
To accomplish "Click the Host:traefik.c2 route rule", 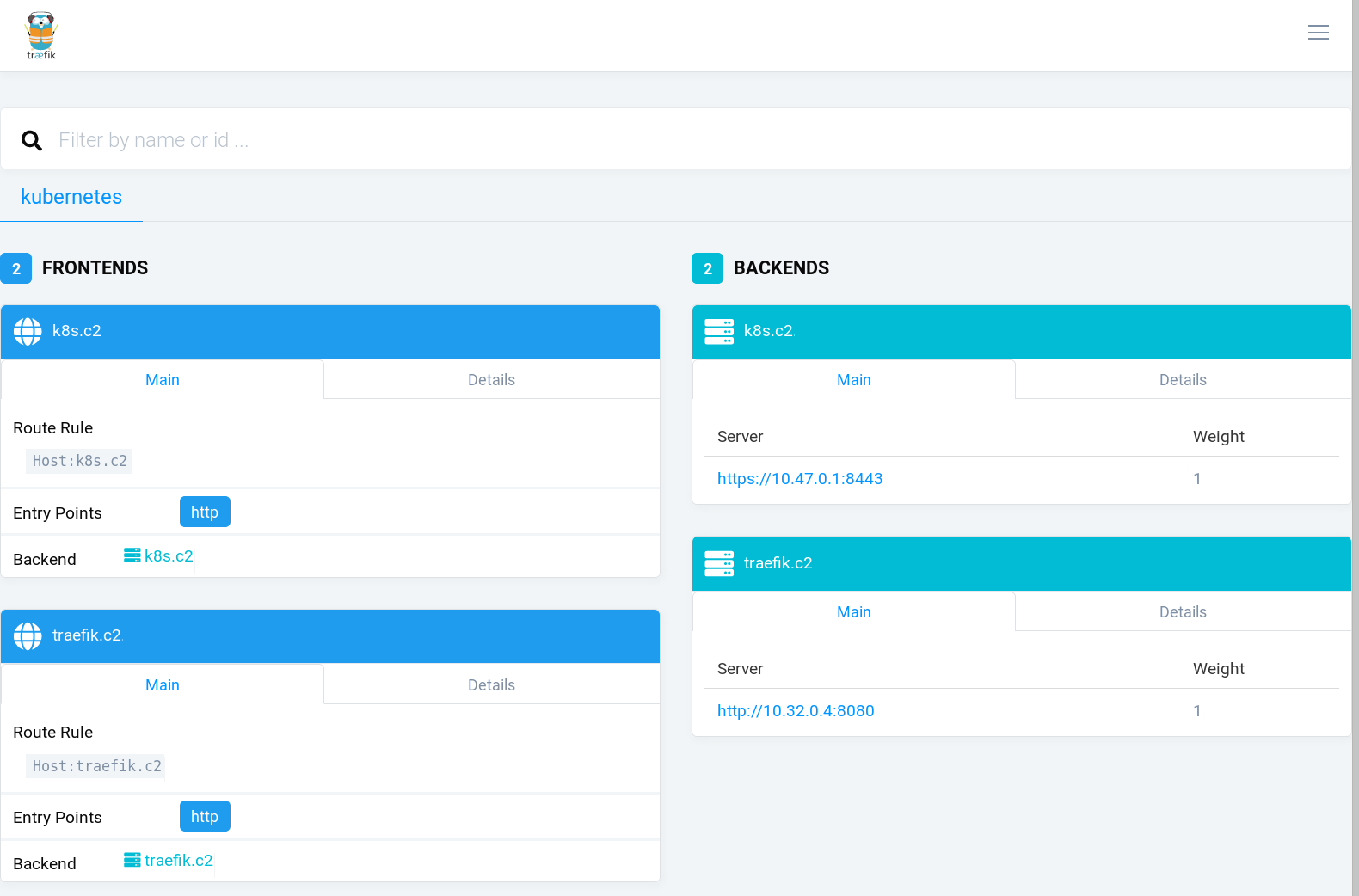I will [x=96, y=765].
